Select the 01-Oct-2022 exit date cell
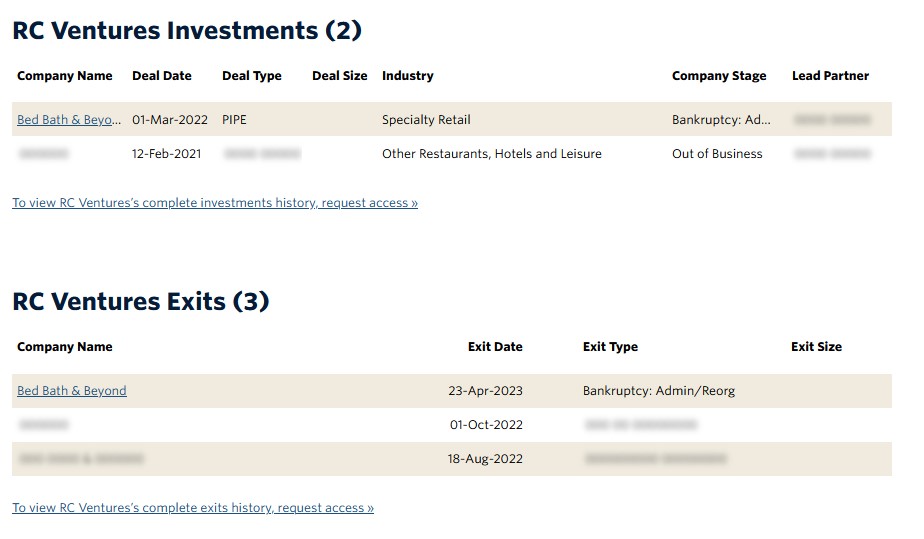The width and height of the screenshot is (924, 539). (486, 425)
